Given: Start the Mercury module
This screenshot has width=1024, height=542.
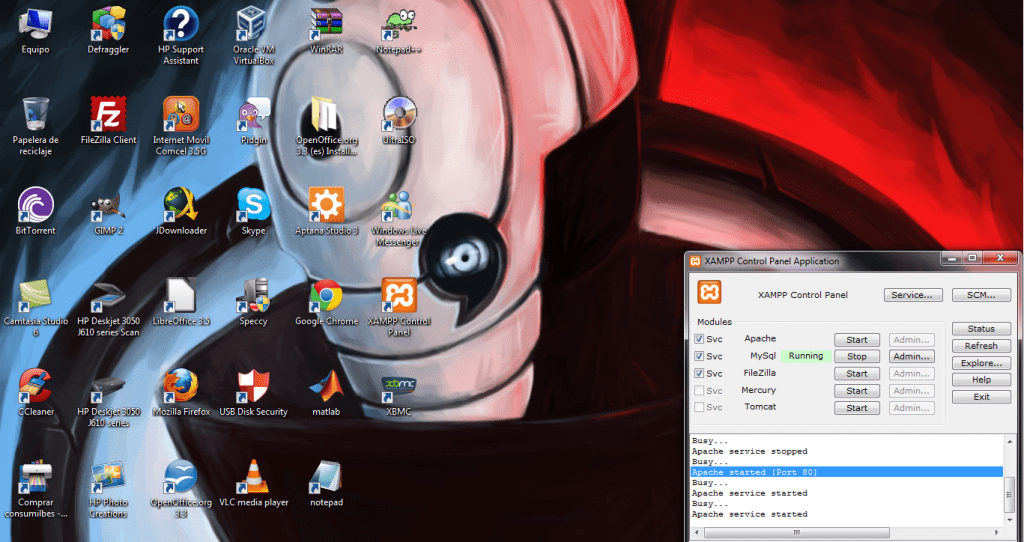Looking at the screenshot, I should coord(857,391).
